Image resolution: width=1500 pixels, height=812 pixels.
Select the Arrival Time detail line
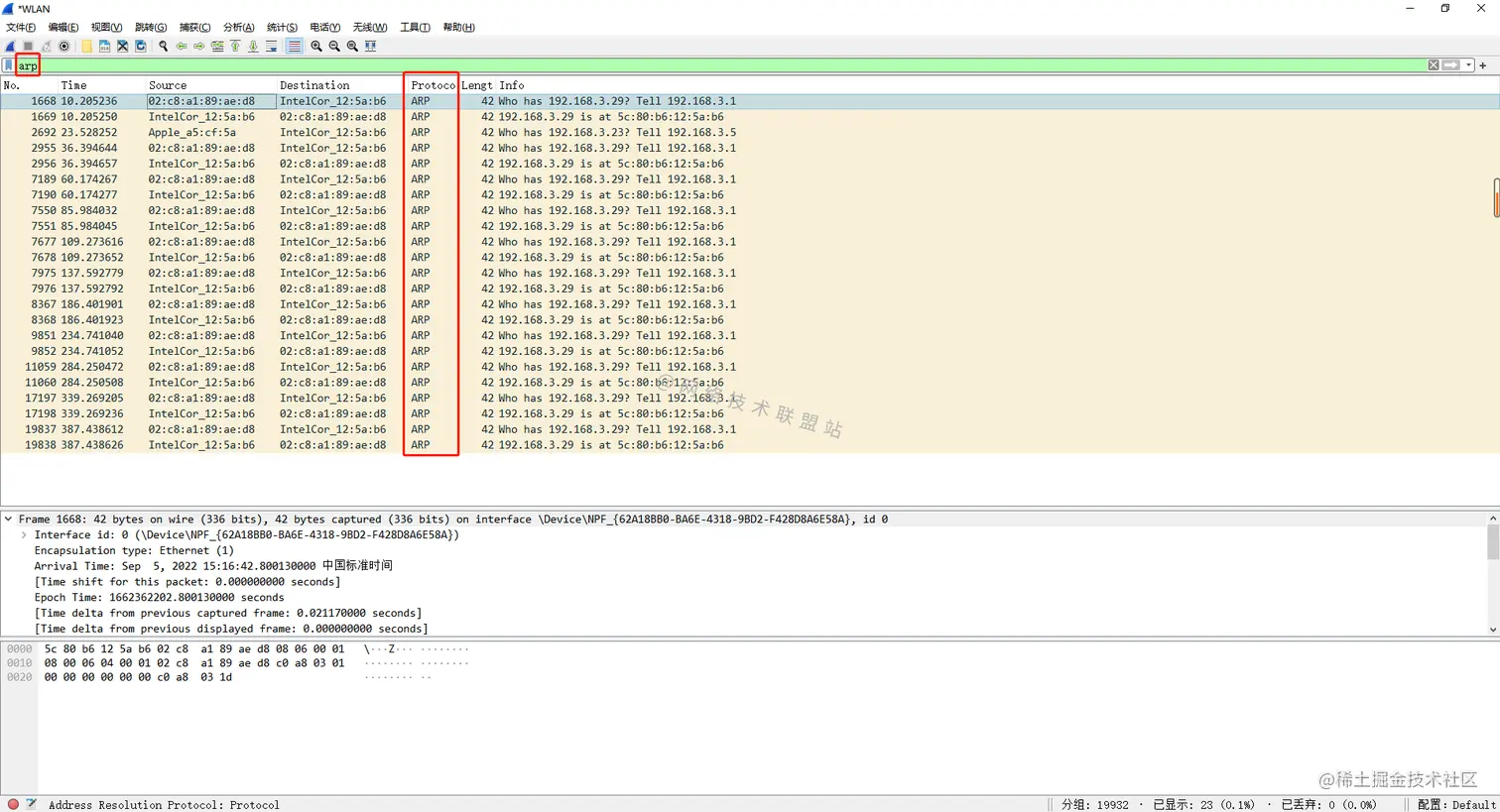[213, 566]
